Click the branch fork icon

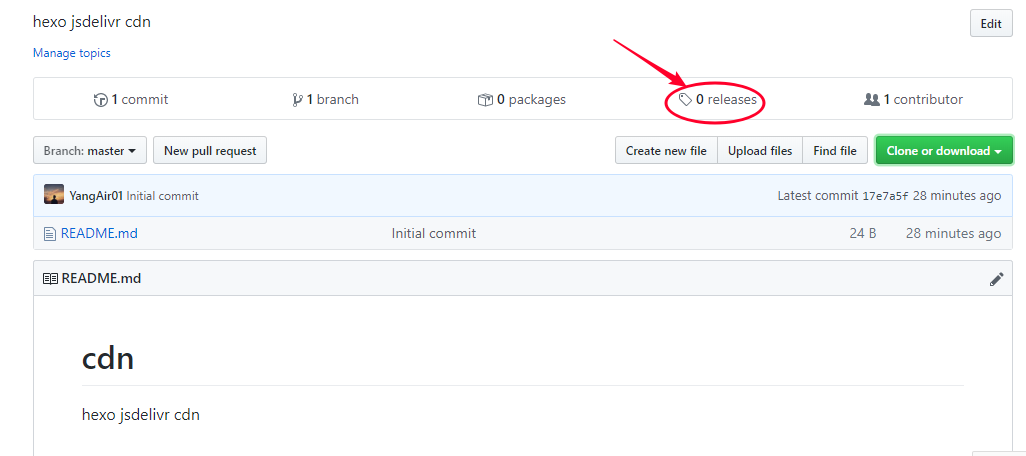[x=297, y=100]
